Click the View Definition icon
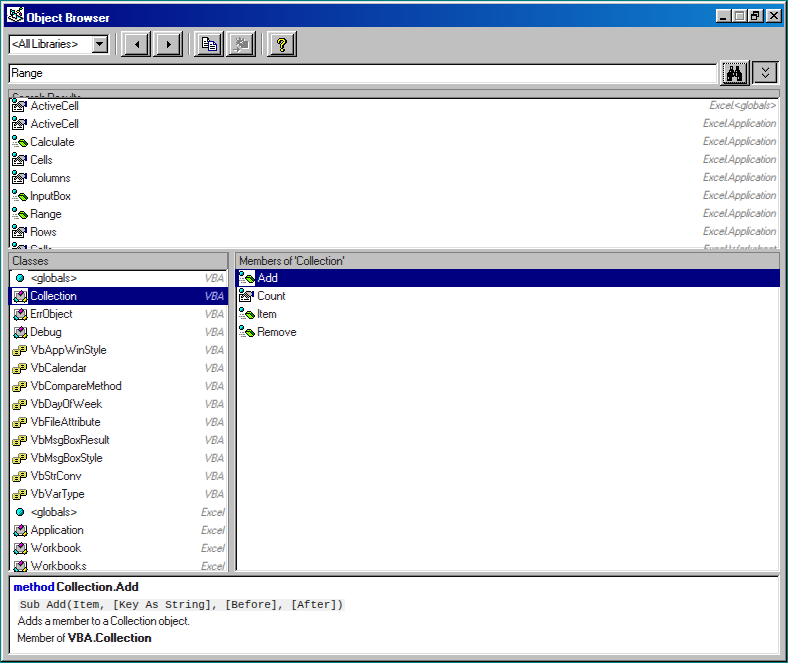This screenshot has height=663, width=788. click(x=241, y=44)
